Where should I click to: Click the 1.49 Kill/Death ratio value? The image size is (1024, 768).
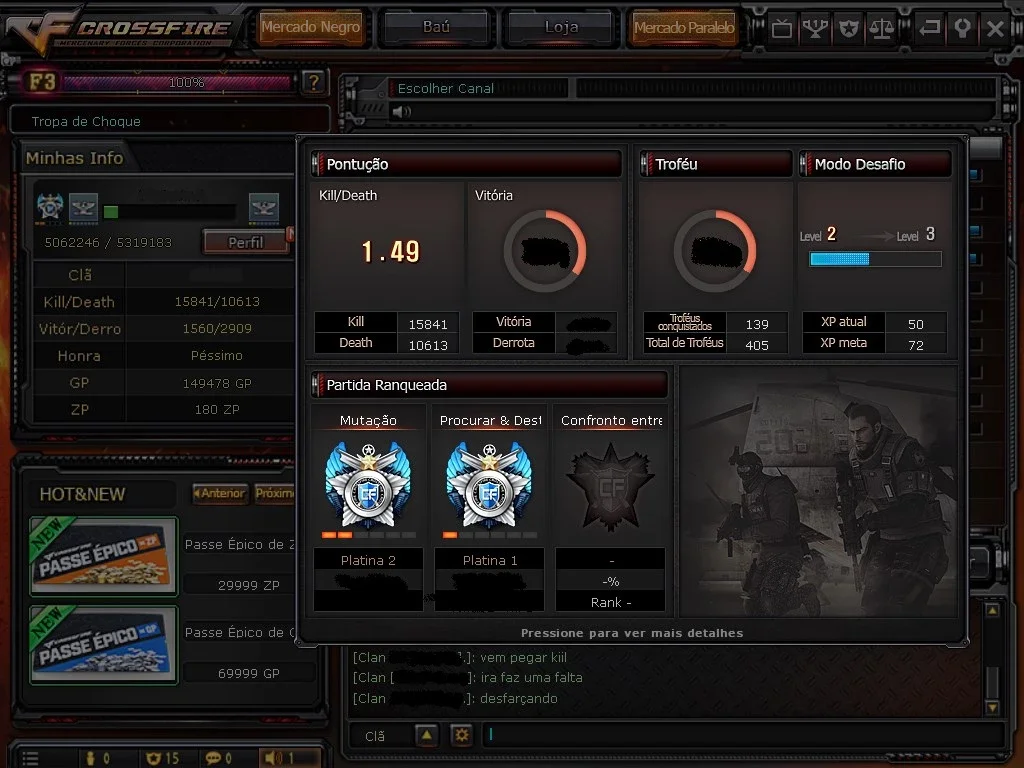391,251
